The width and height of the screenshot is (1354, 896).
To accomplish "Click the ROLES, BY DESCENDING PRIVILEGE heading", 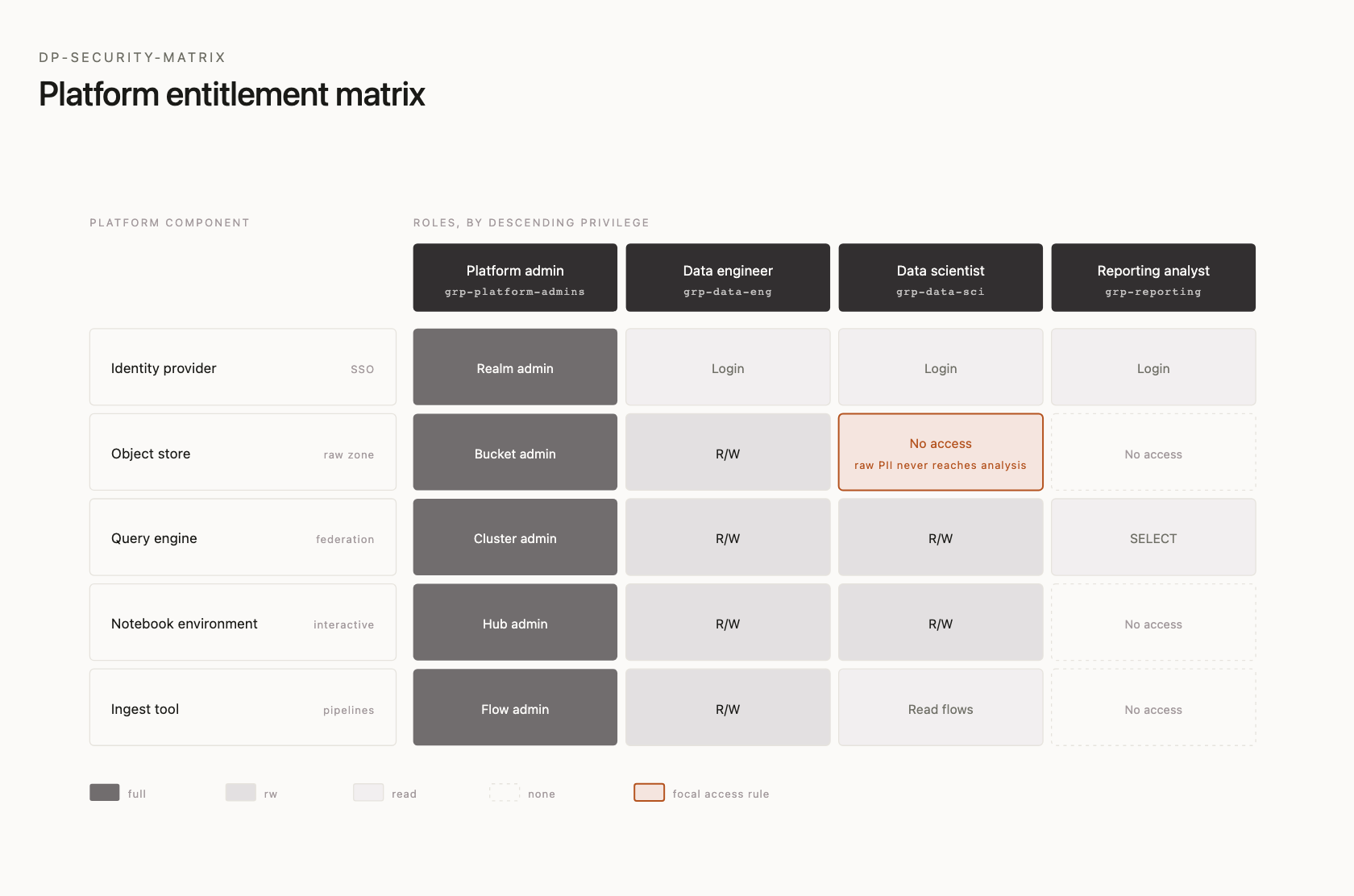I will point(531,222).
